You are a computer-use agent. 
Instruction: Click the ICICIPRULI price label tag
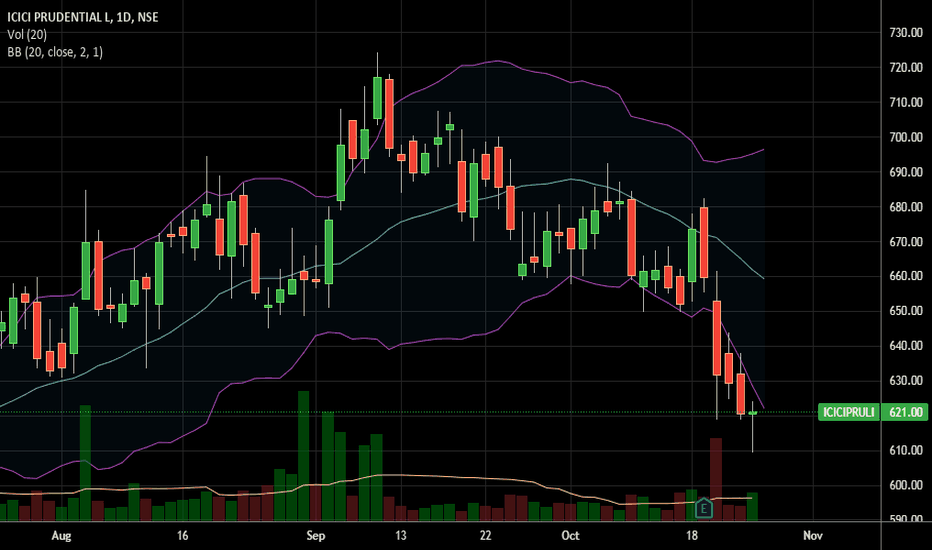coord(848,412)
